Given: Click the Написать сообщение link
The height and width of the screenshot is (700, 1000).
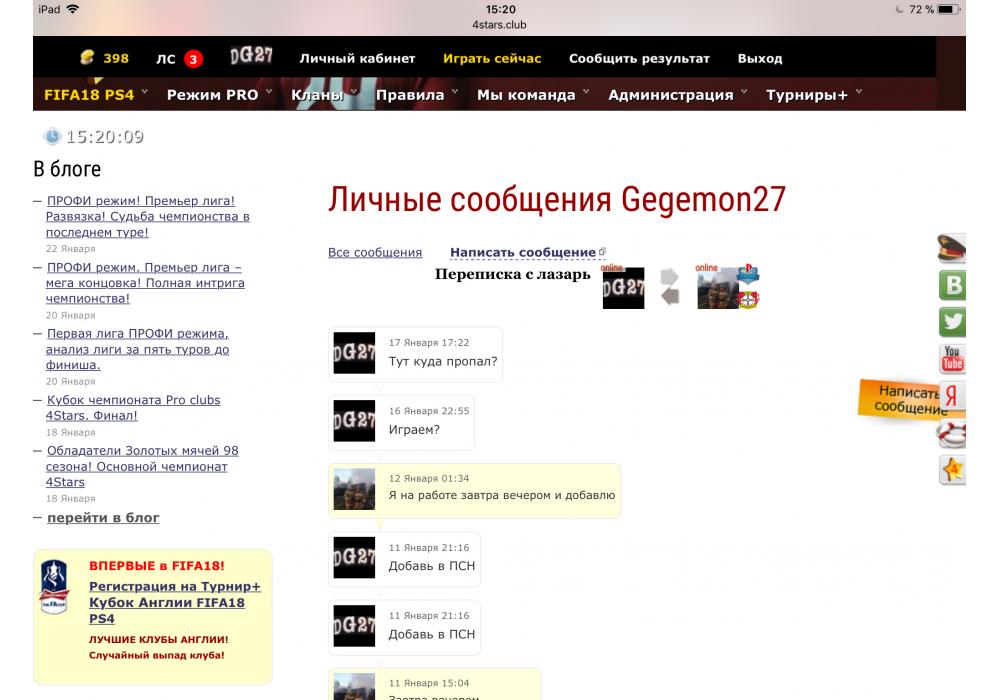Looking at the screenshot, I should pos(523,252).
